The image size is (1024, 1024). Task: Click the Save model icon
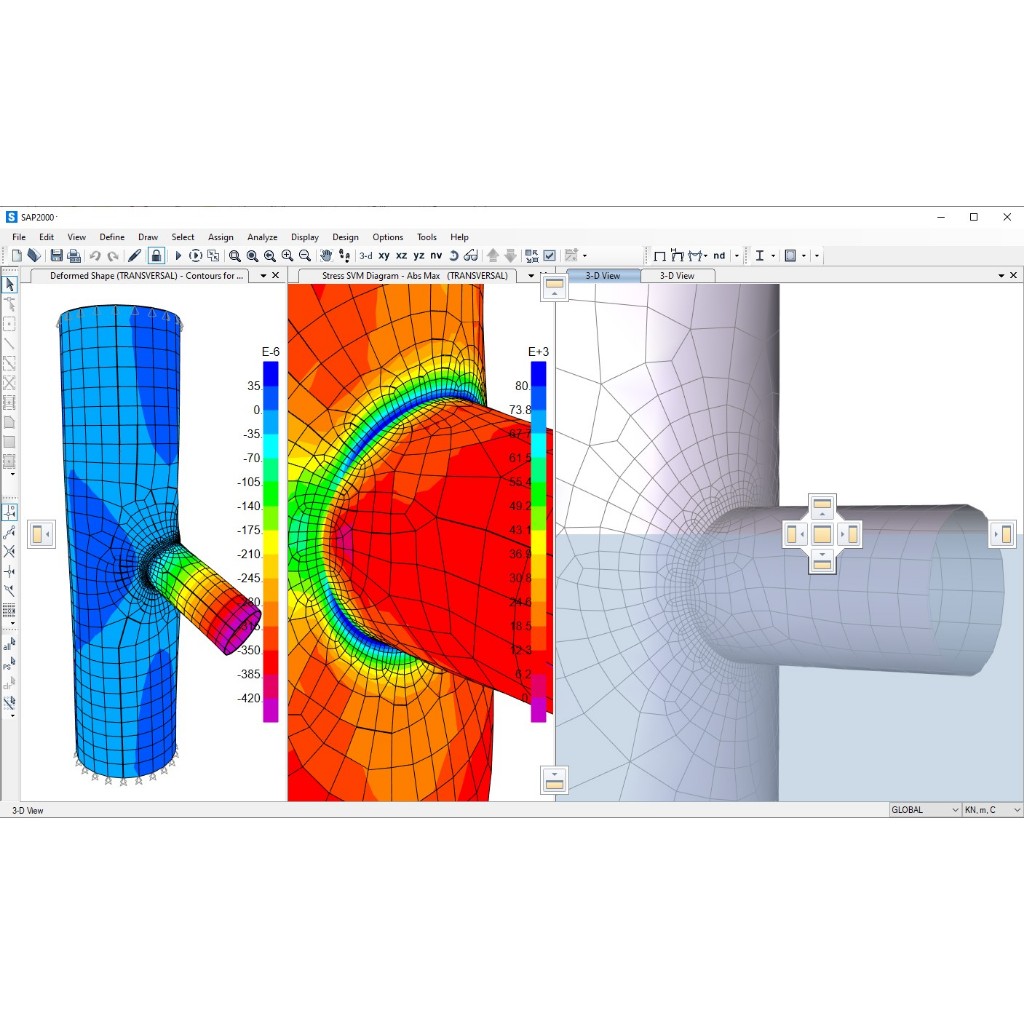coord(56,255)
